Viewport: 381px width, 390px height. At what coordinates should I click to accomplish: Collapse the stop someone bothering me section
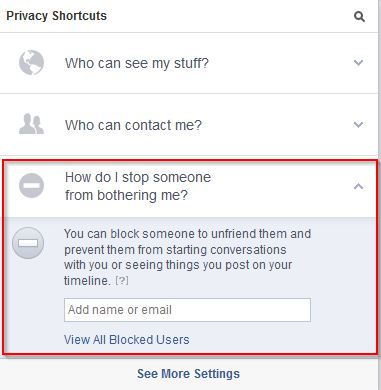[358, 186]
